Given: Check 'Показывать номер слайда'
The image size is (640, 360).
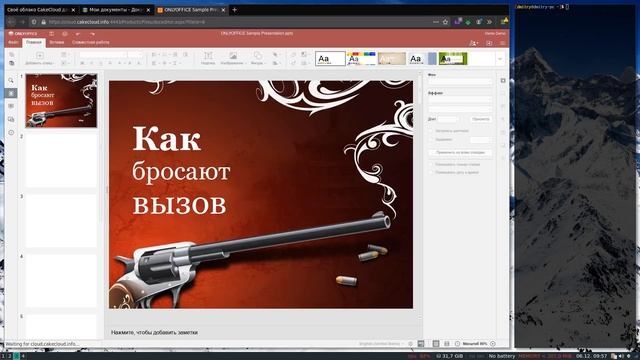Looking at the screenshot, I should coord(431,164).
